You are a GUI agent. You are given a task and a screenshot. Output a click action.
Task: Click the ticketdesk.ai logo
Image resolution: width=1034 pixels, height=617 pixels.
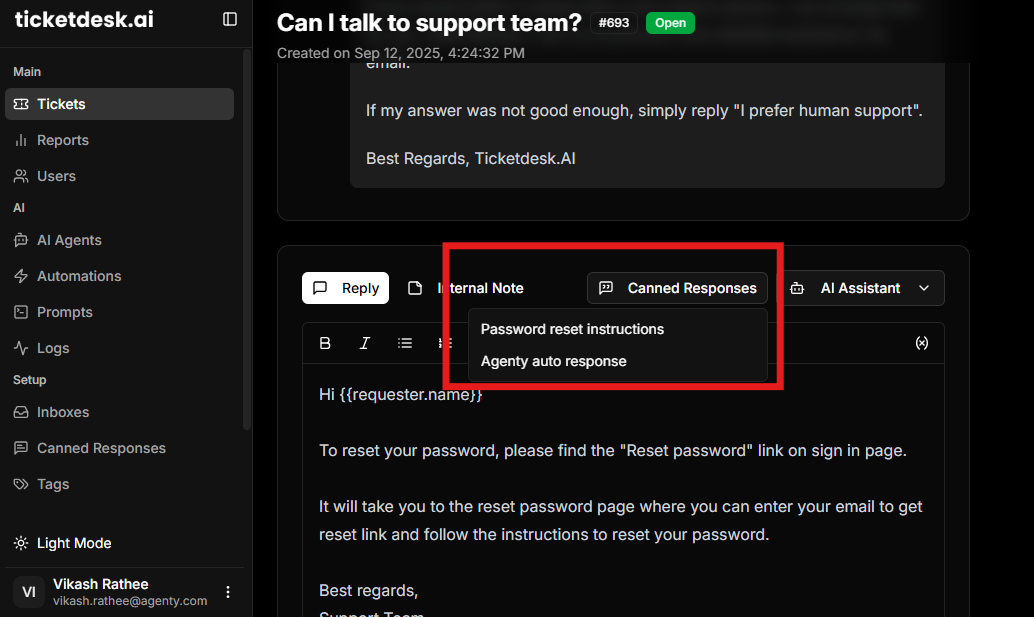84,19
